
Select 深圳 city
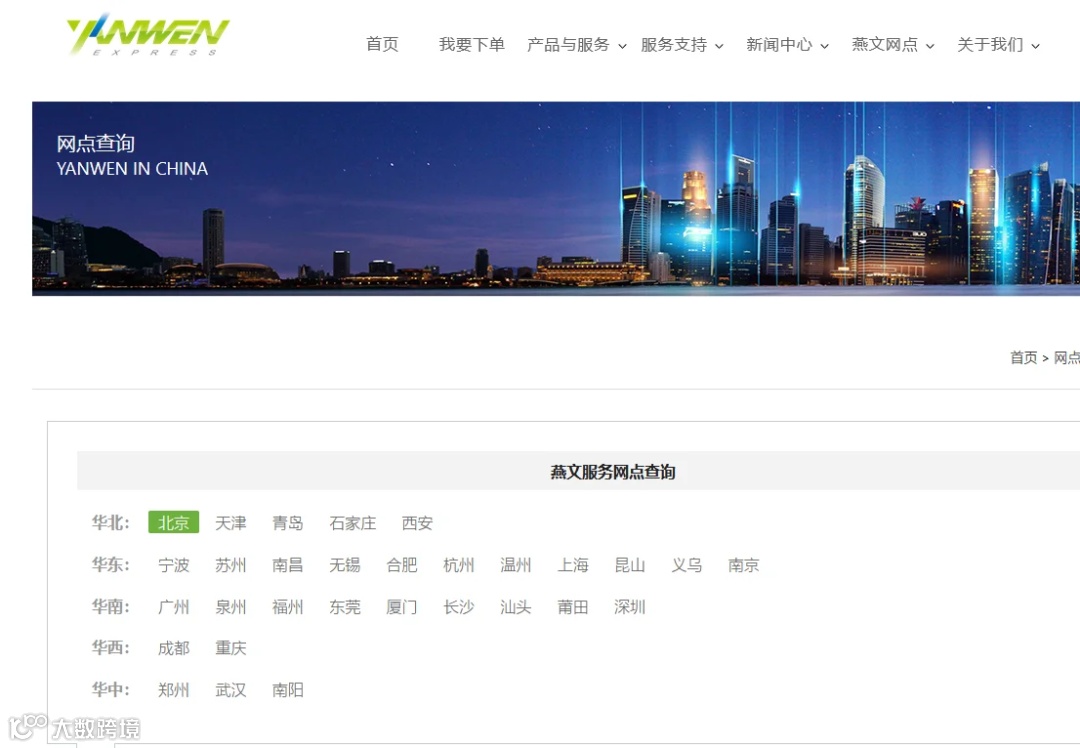[630, 607]
